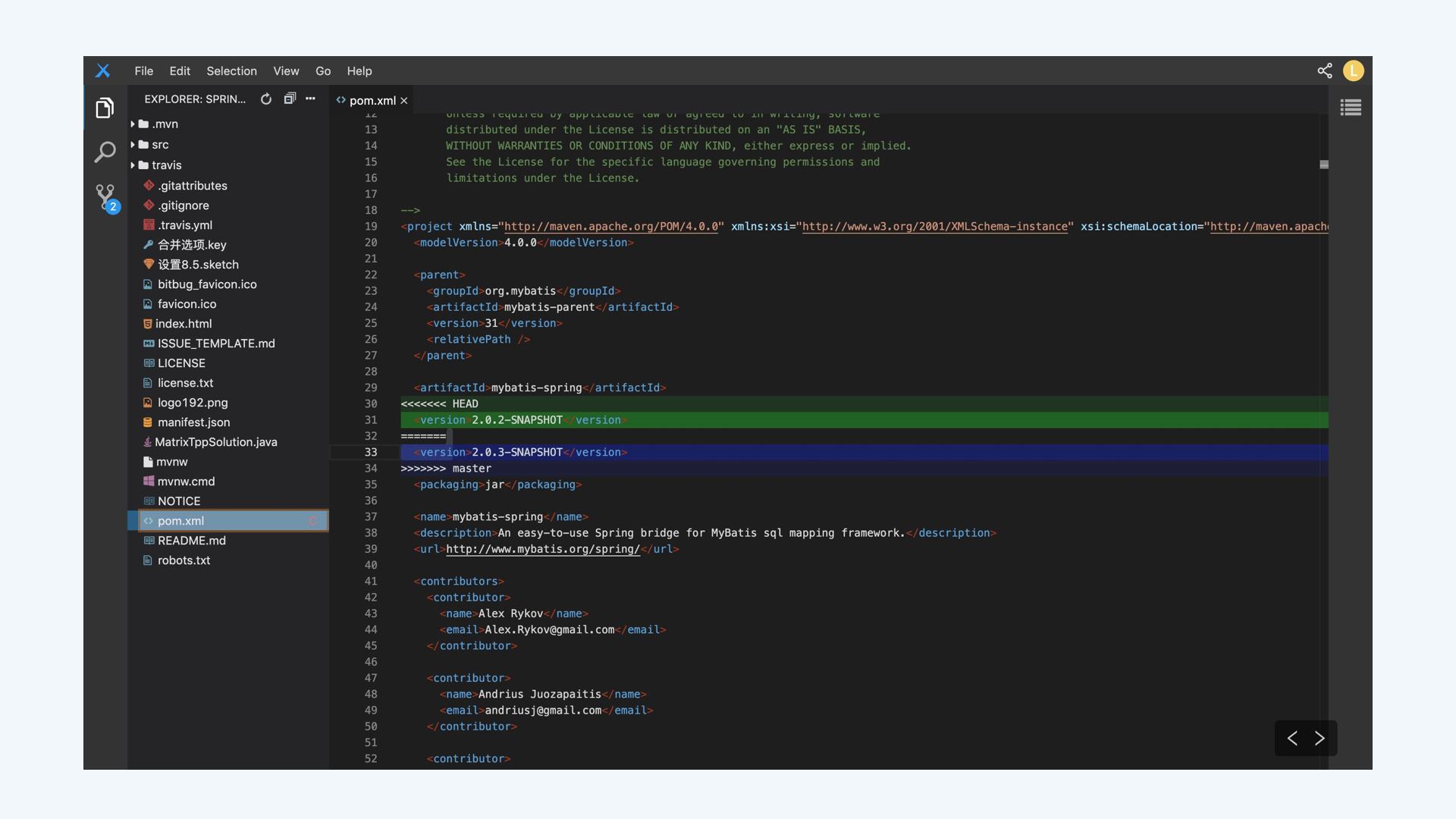Open 合并选项.key file
Screen dimensions: 1456x819
[x=192, y=244]
